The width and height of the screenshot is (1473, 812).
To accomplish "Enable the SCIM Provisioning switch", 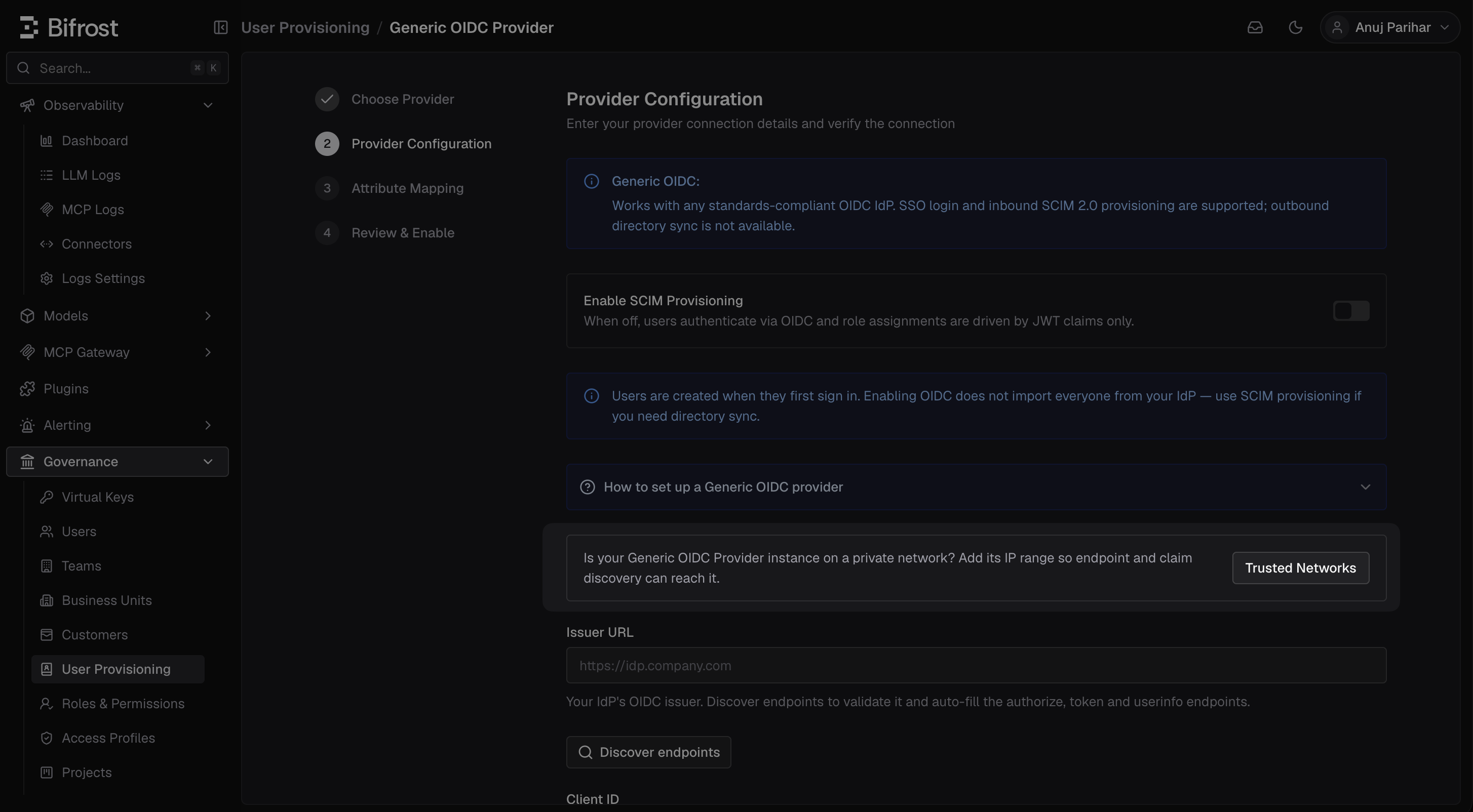I will pos(1350,311).
